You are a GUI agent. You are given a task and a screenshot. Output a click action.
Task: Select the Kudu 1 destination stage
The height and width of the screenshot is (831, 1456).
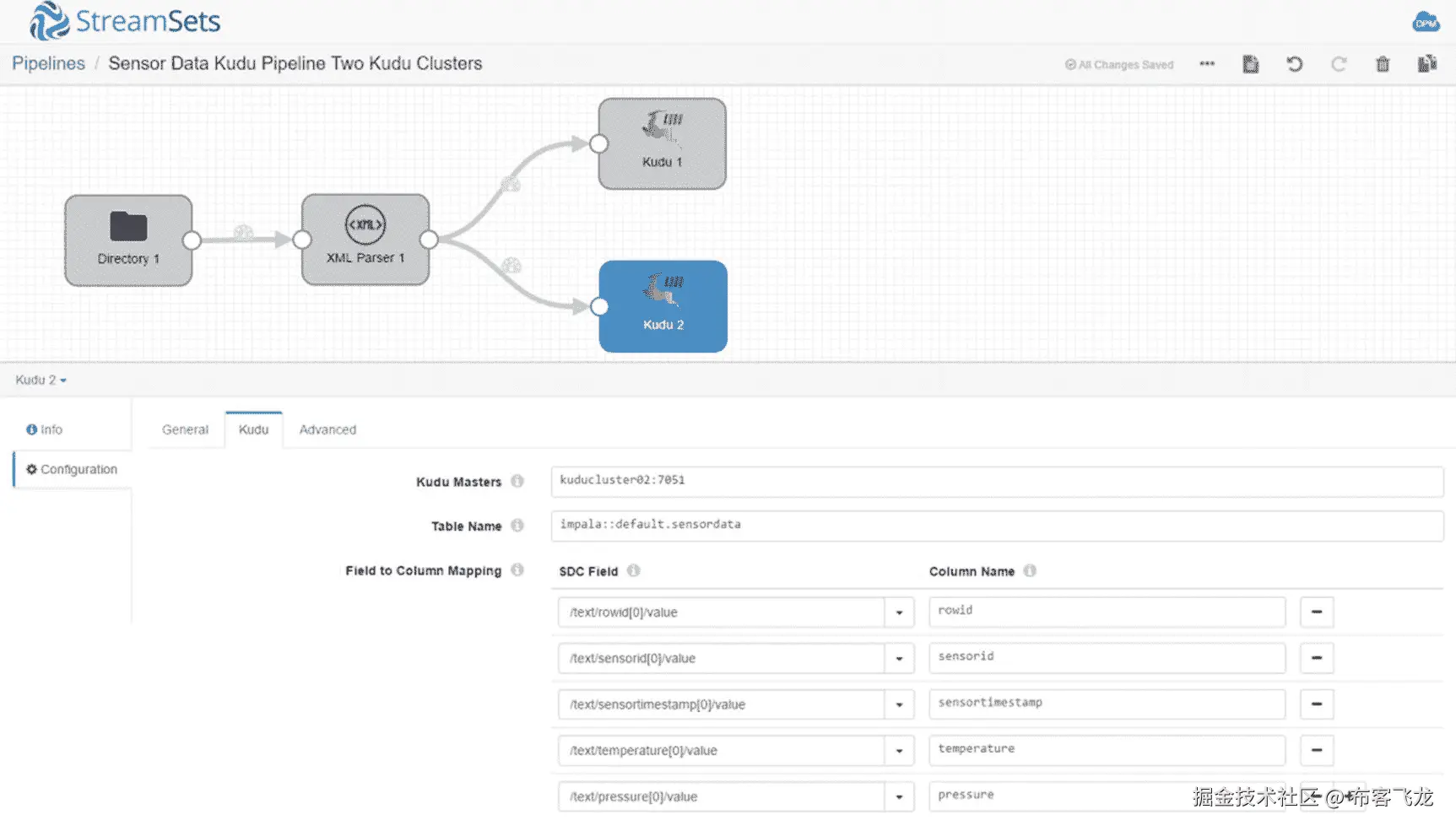663,143
